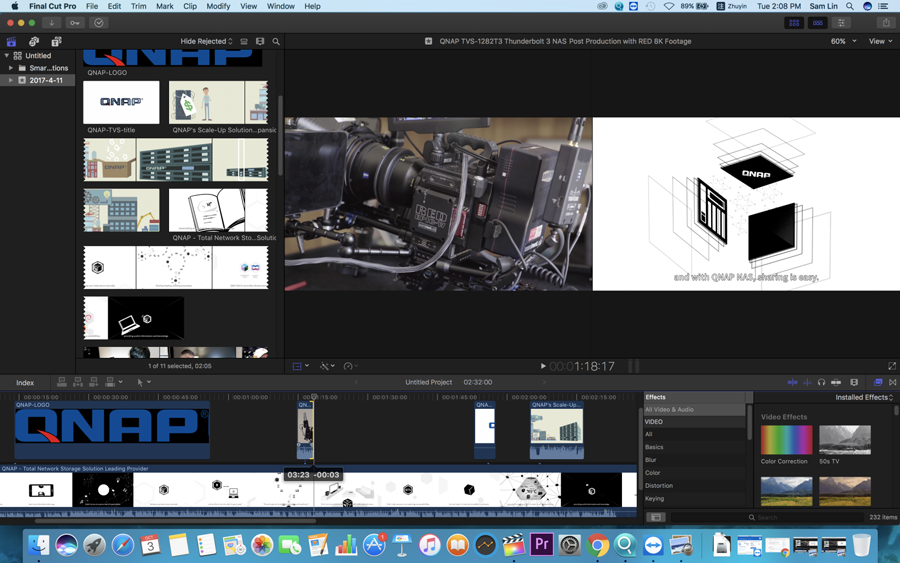Select the 2017-4-11 event row

point(37,80)
